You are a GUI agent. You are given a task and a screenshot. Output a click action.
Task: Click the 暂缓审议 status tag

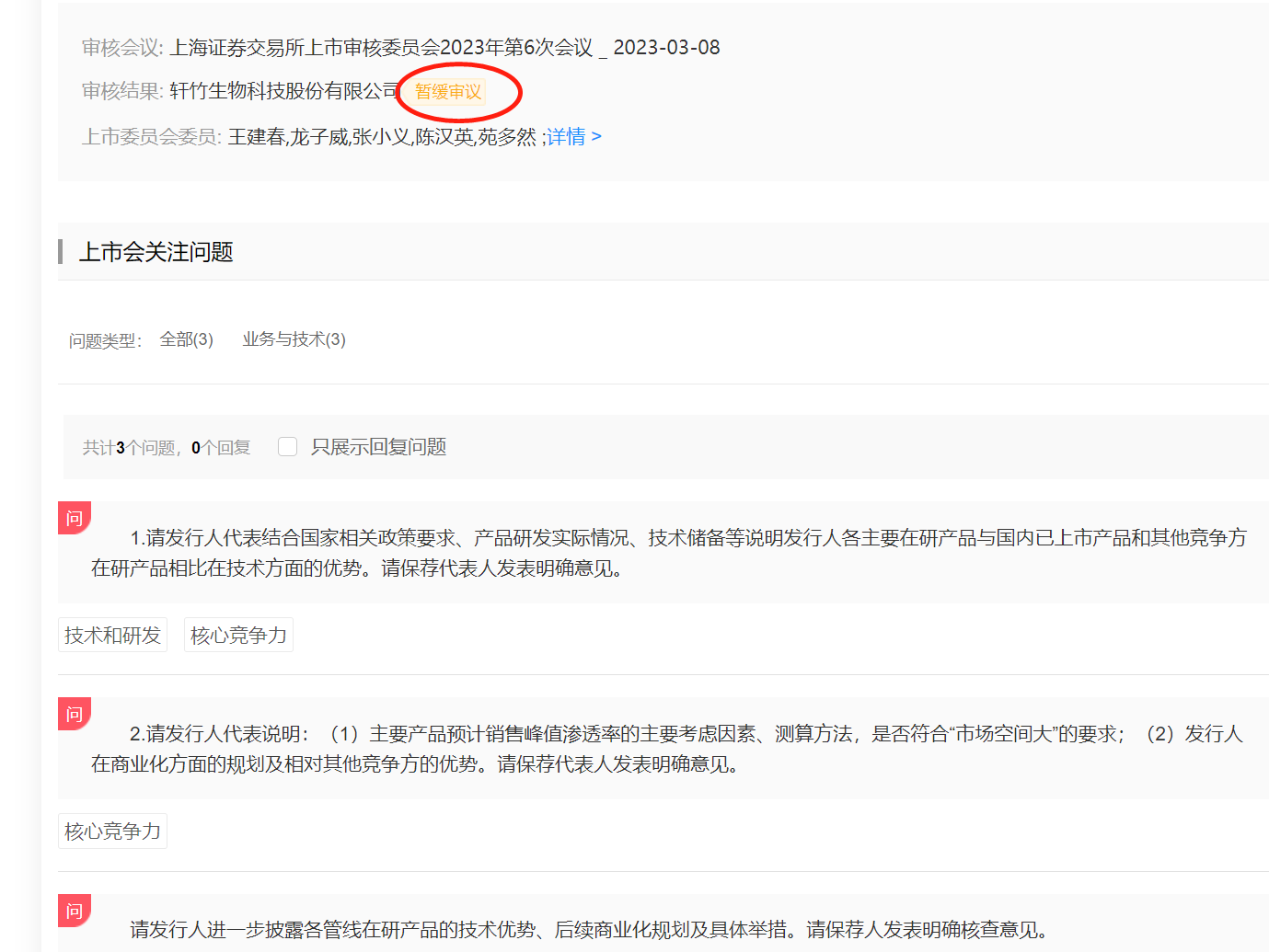[448, 92]
